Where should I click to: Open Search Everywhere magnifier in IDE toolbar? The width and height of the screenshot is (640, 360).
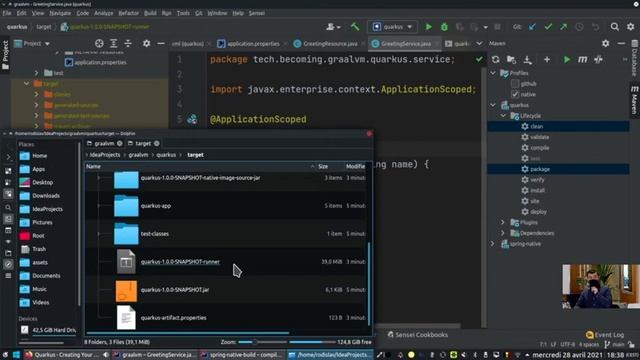click(x=615, y=27)
